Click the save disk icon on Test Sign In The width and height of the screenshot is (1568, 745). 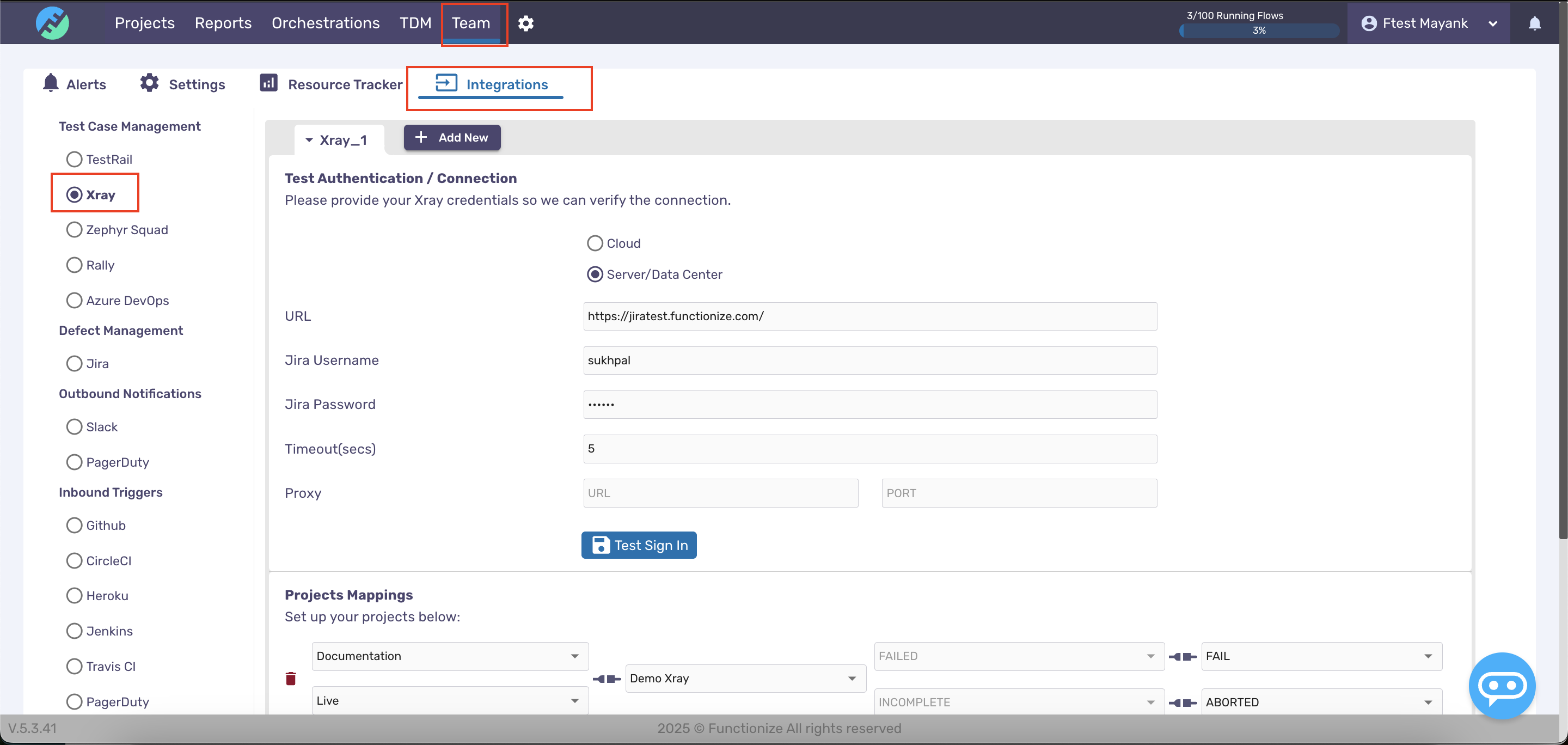[x=601, y=545]
